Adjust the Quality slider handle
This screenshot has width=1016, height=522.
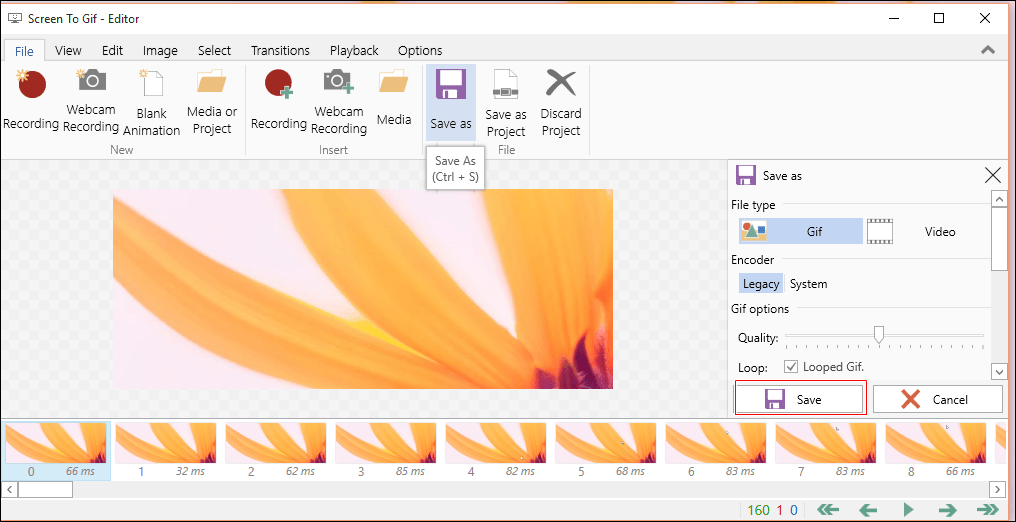coord(879,334)
